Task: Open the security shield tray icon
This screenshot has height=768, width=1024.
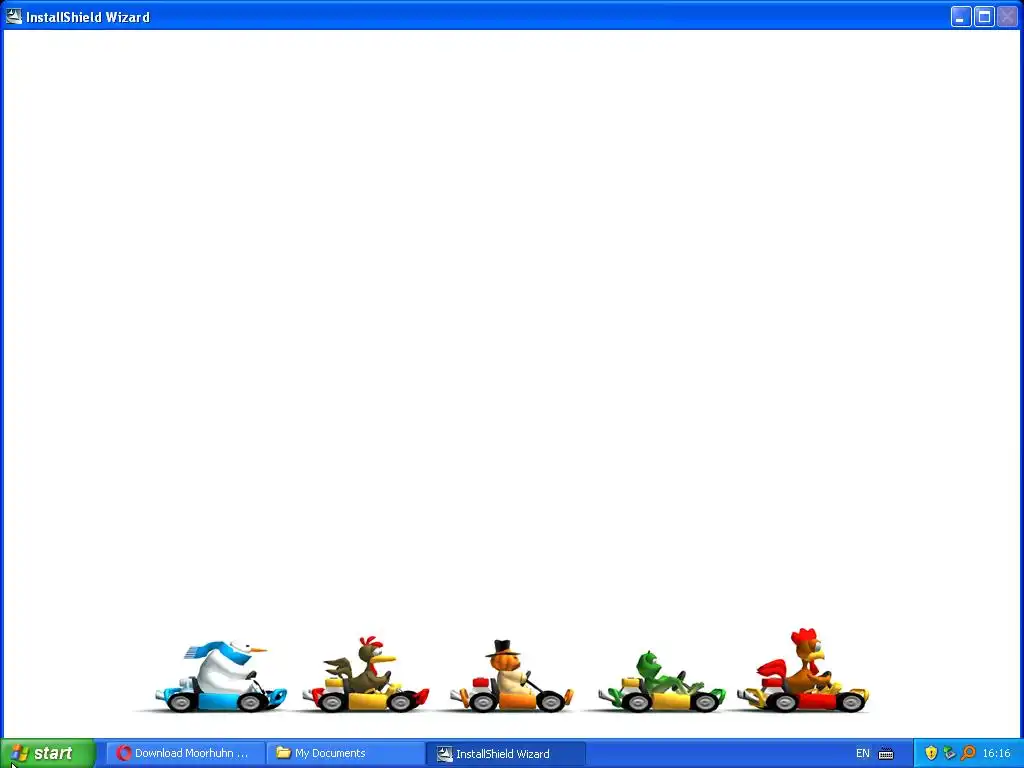Action: 931,753
